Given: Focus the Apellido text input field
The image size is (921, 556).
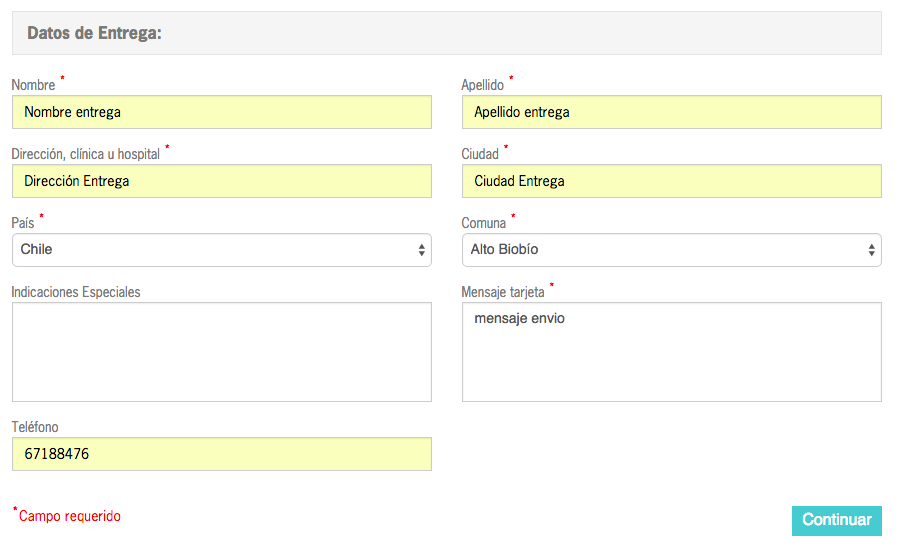Looking at the screenshot, I should [x=671, y=112].
